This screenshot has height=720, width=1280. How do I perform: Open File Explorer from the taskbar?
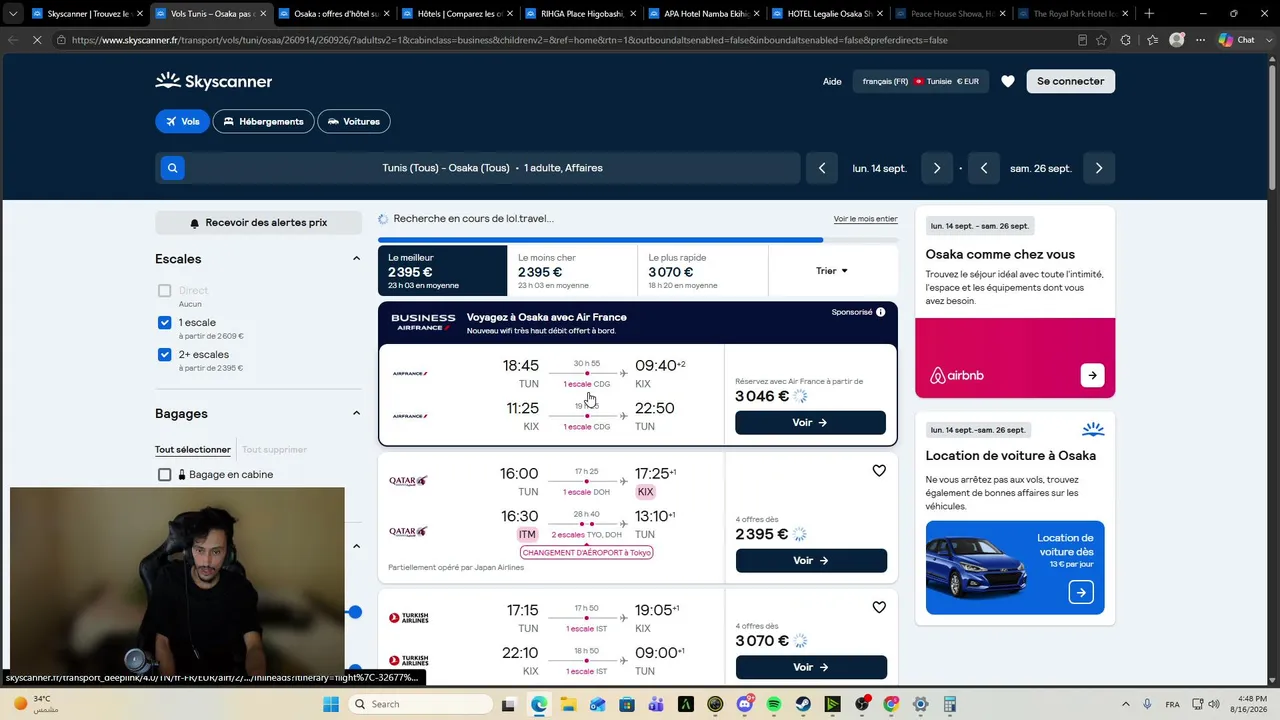[x=568, y=704]
